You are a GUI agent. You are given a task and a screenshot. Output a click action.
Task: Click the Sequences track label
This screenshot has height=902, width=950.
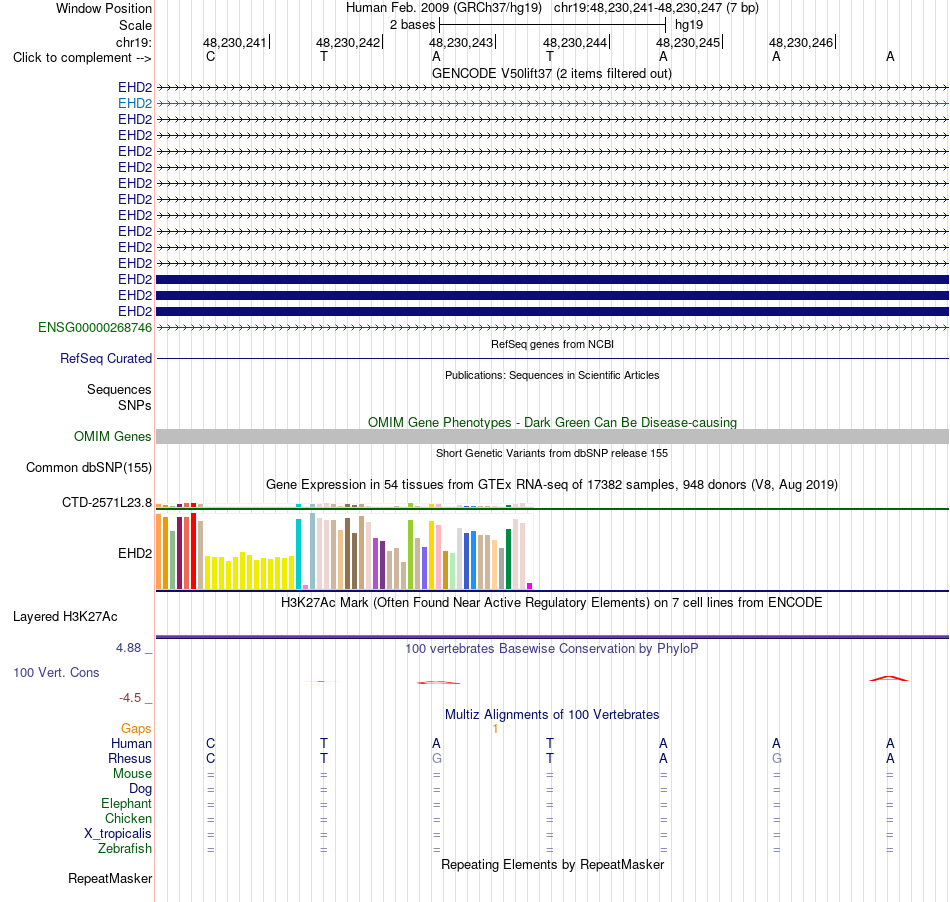tap(119, 390)
